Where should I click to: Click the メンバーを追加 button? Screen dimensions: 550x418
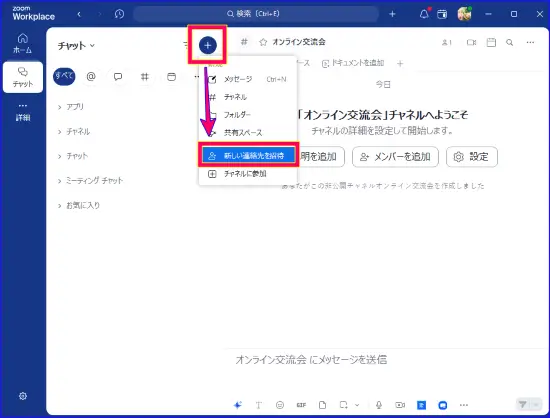click(x=395, y=157)
